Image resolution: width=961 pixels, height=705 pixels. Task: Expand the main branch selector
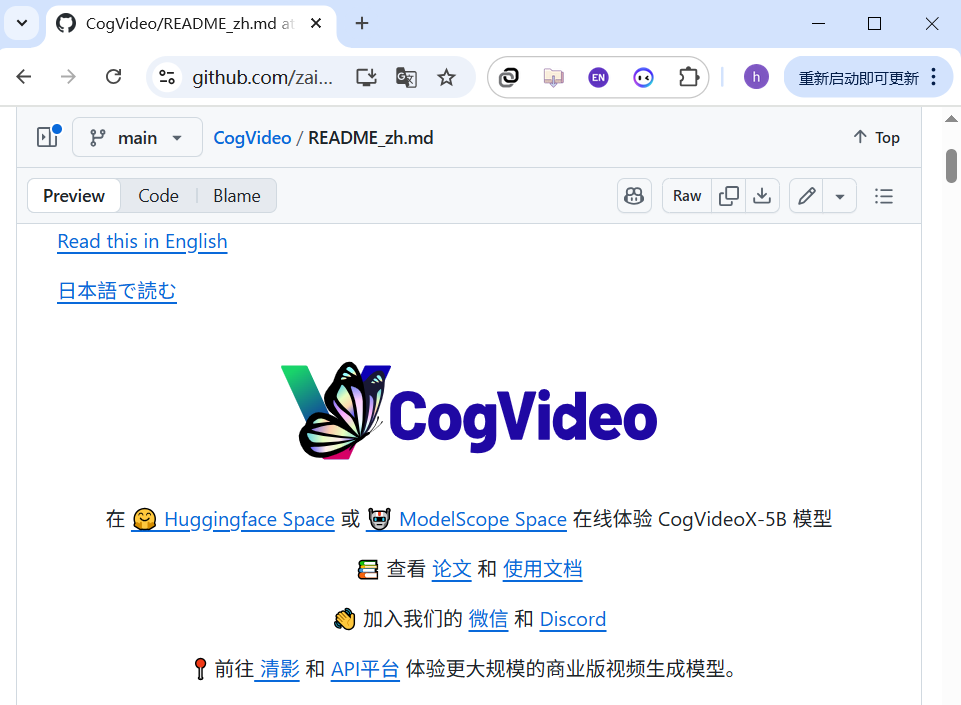pyautogui.click(x=137, y=137)
